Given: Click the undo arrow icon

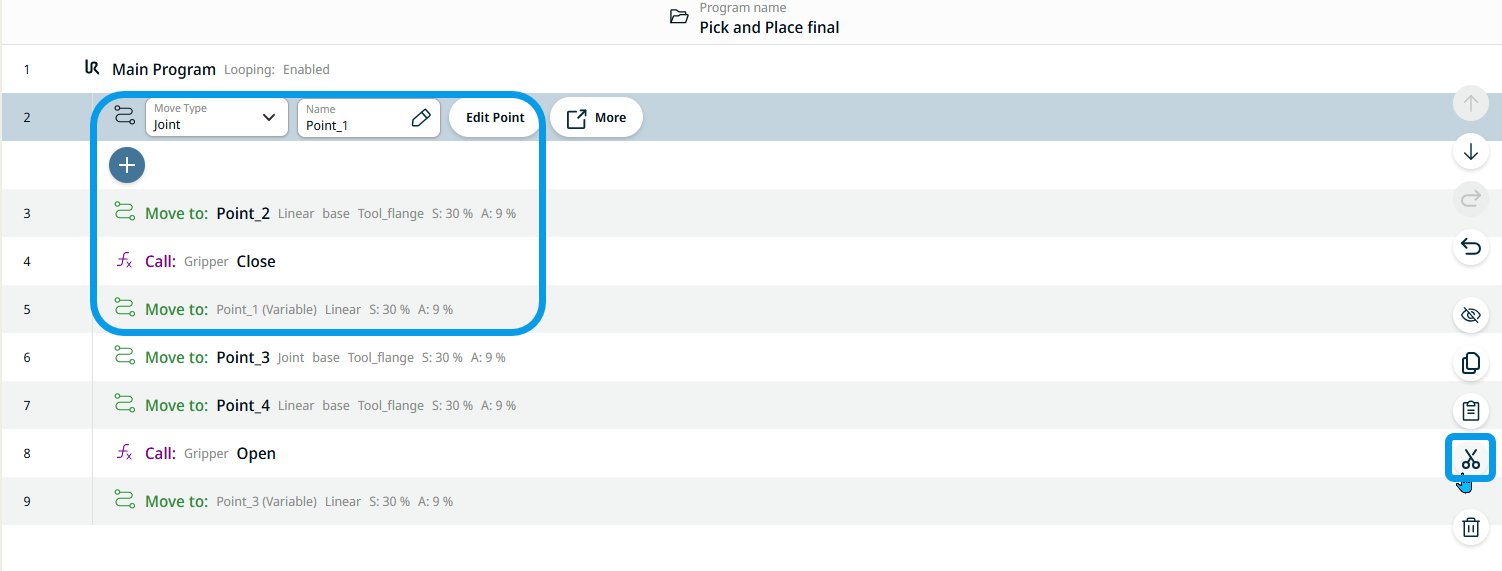Looking at the screenshot, I should click(1470, 247).
